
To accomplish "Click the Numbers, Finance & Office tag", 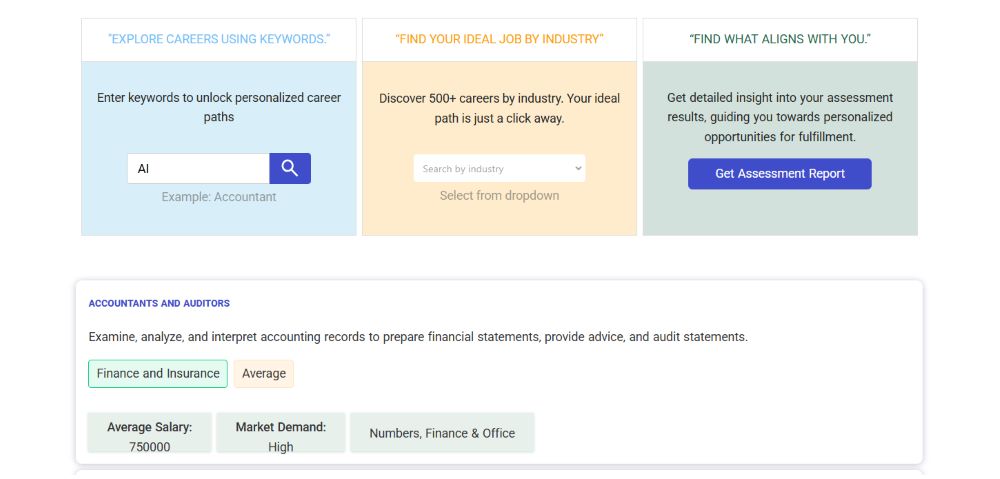I will (x=442, y=434).
